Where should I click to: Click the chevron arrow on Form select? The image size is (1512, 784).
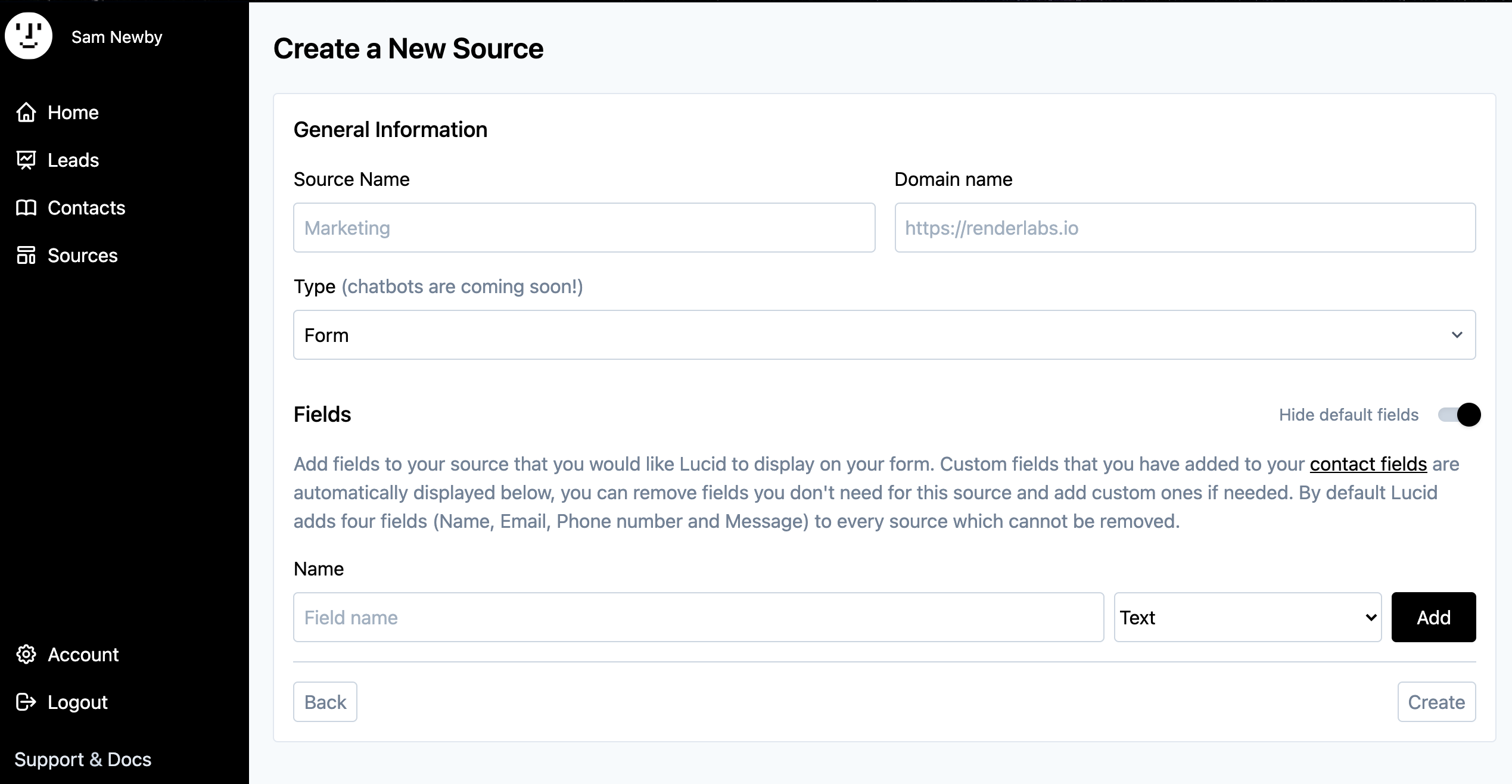[1457, 335]
